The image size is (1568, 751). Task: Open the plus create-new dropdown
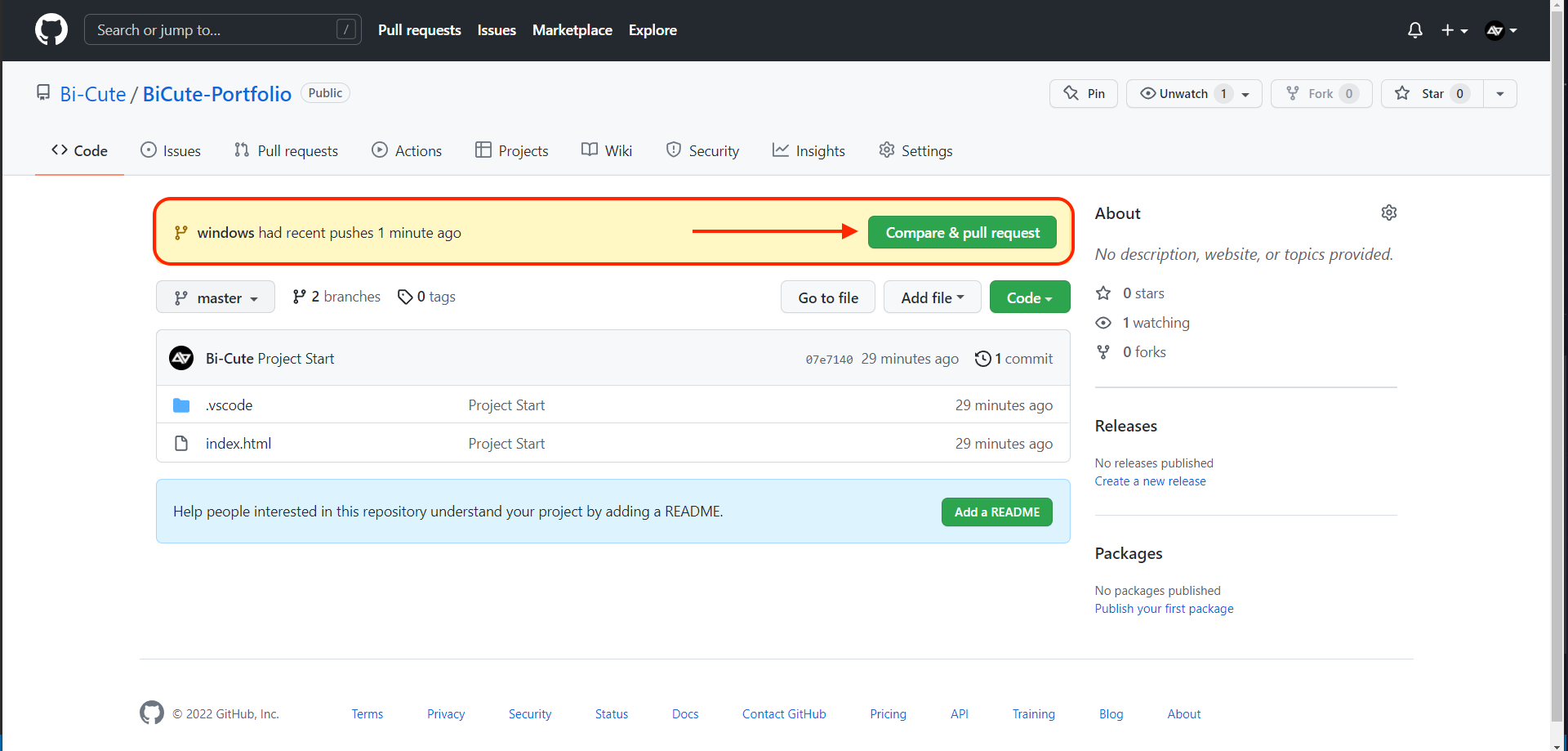click(1454, 30)
